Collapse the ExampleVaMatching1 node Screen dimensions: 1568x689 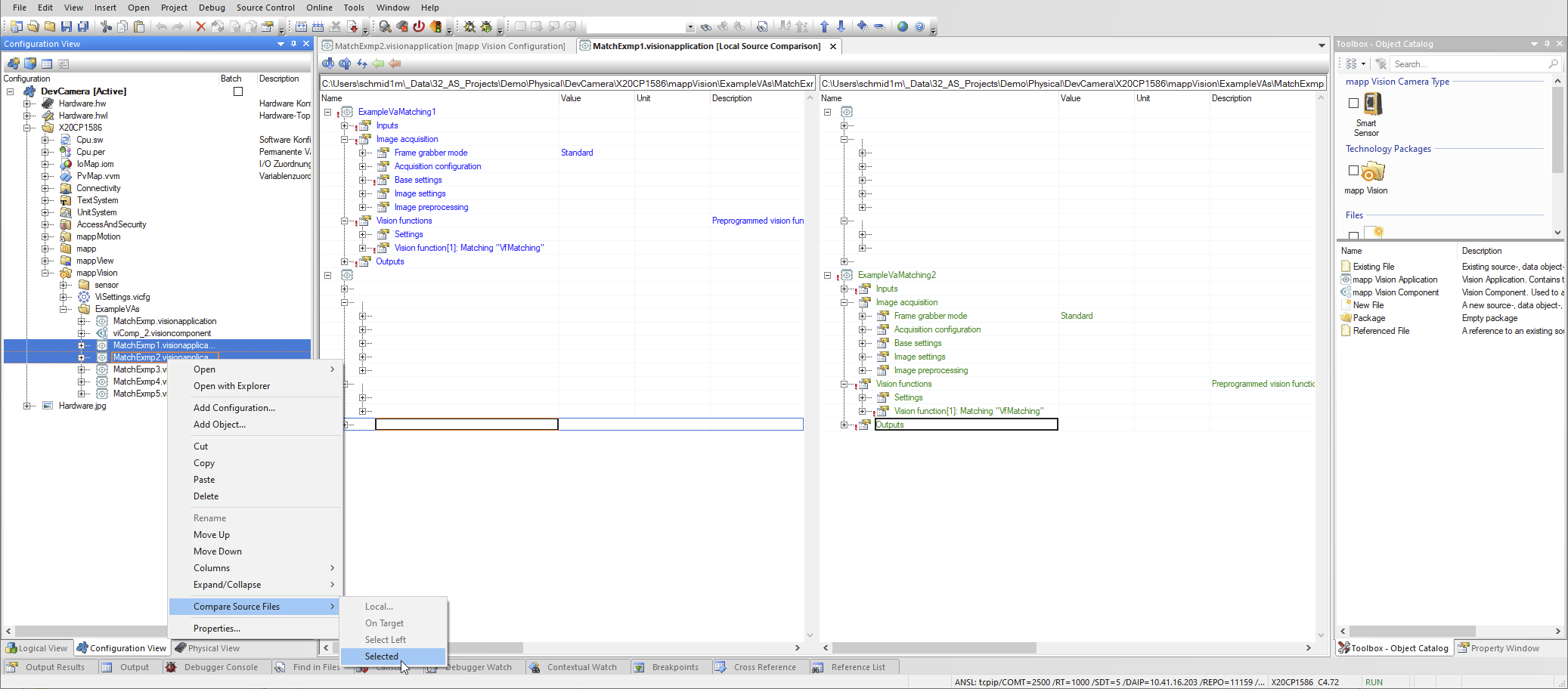click(x=327, y=112)
